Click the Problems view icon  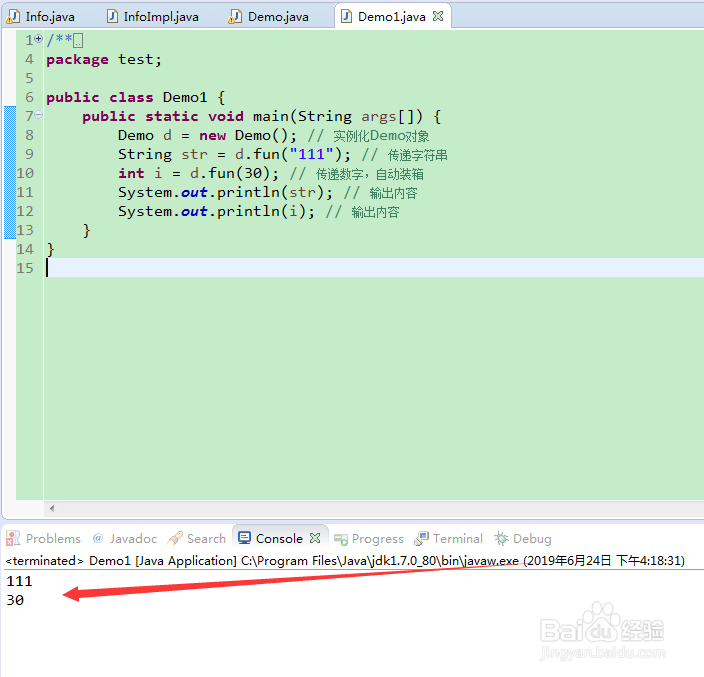click(13, 538)
